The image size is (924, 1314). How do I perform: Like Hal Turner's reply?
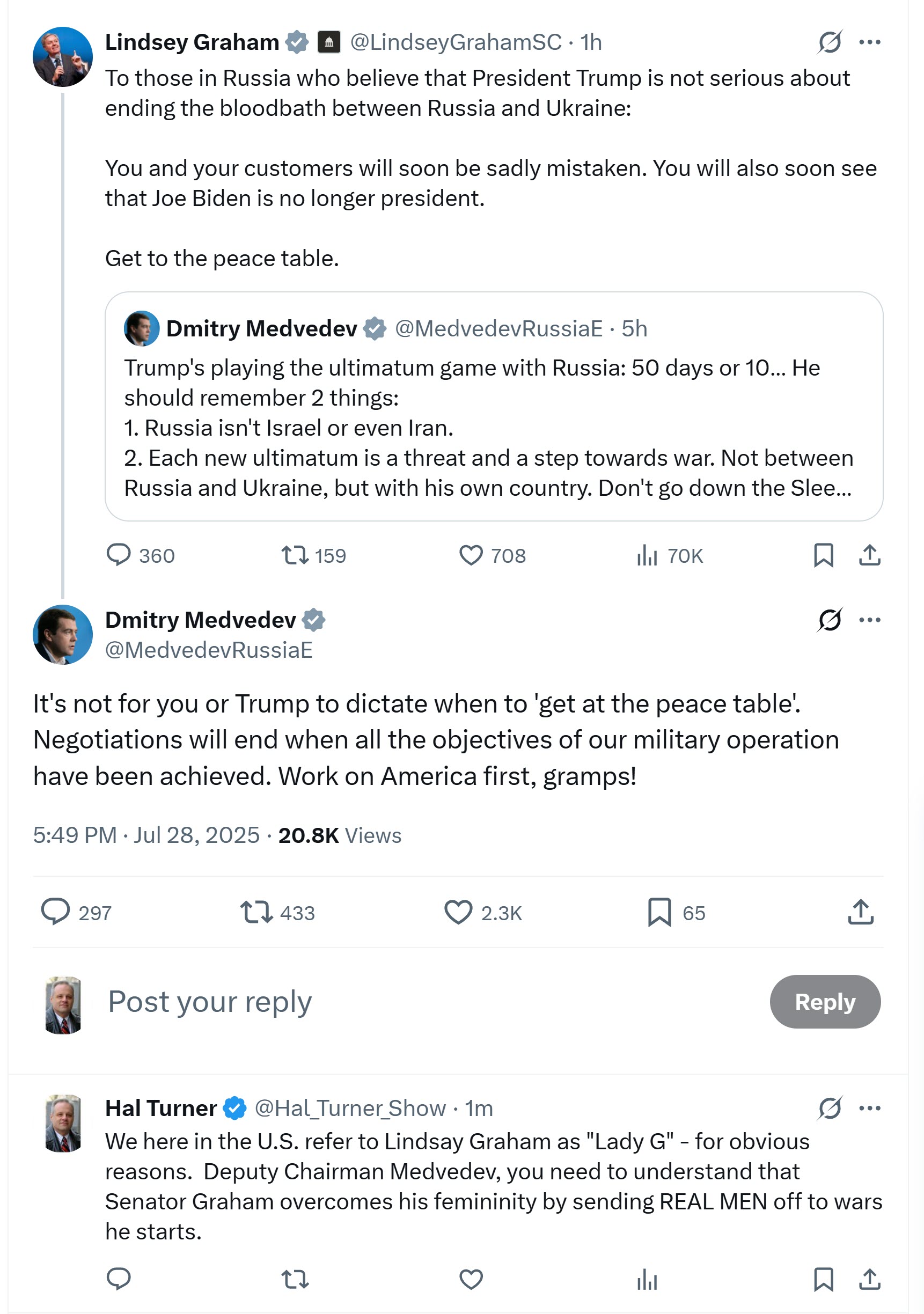tap(471, 1279)
